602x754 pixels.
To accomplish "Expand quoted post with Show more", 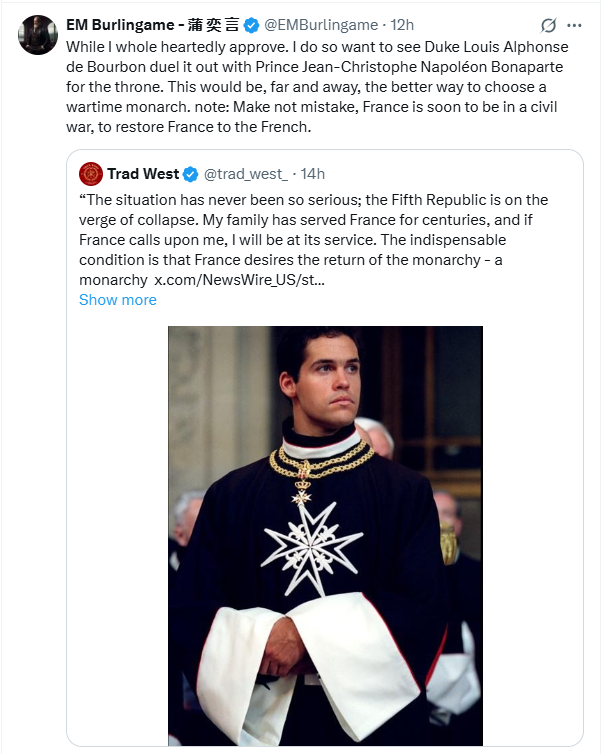I will pos(117,300).
